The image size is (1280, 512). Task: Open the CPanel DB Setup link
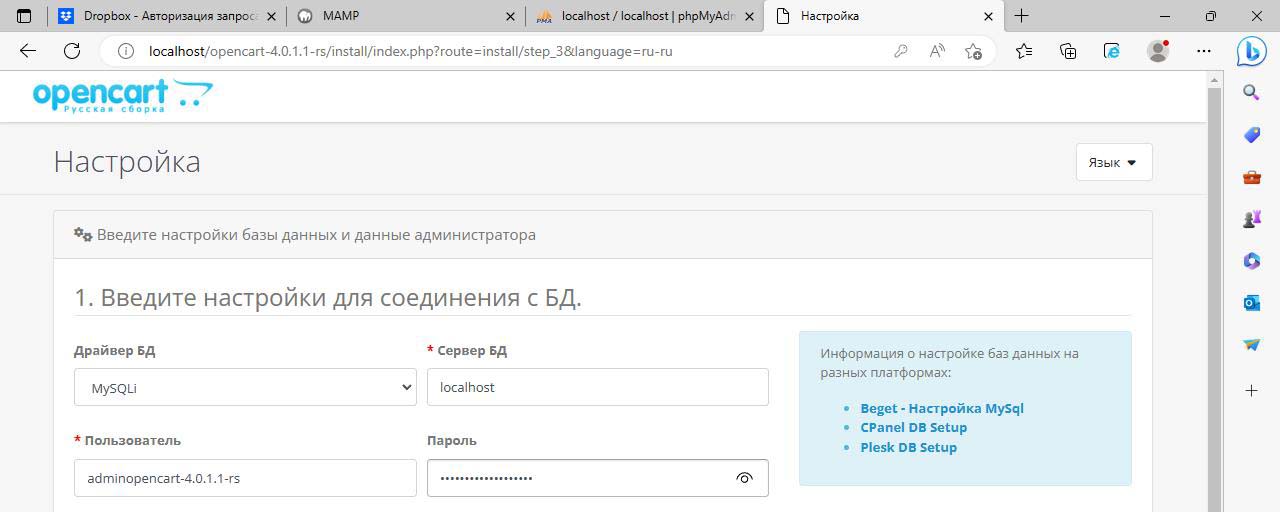(913, 427)
